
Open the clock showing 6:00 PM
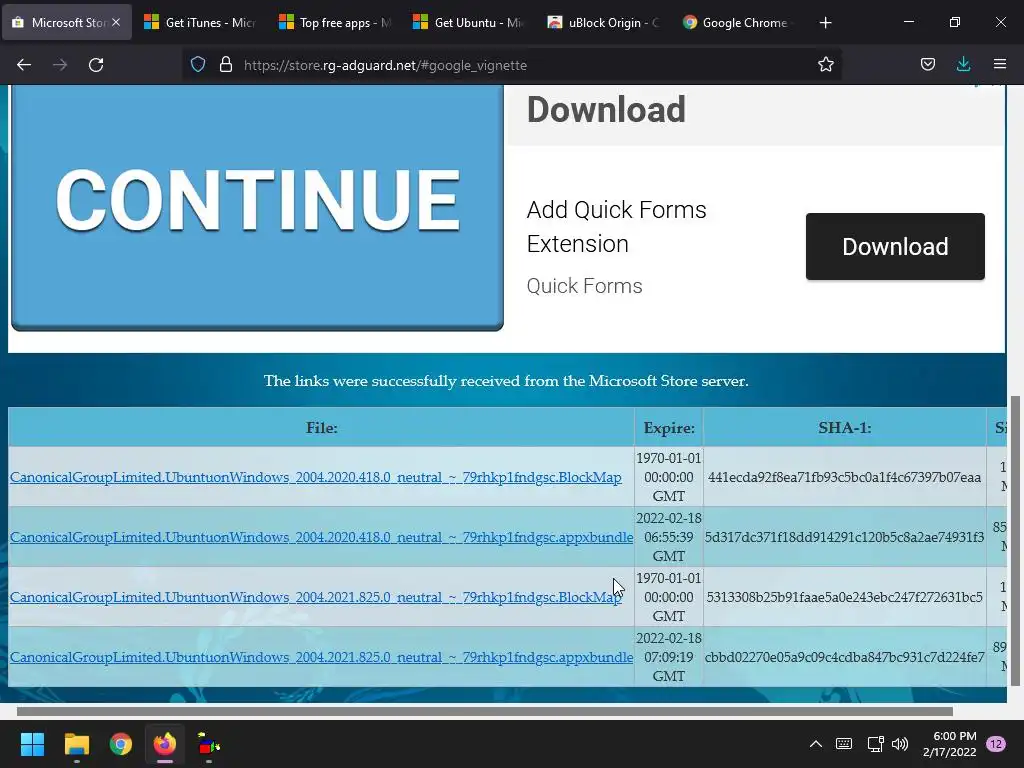click(950, 744)
